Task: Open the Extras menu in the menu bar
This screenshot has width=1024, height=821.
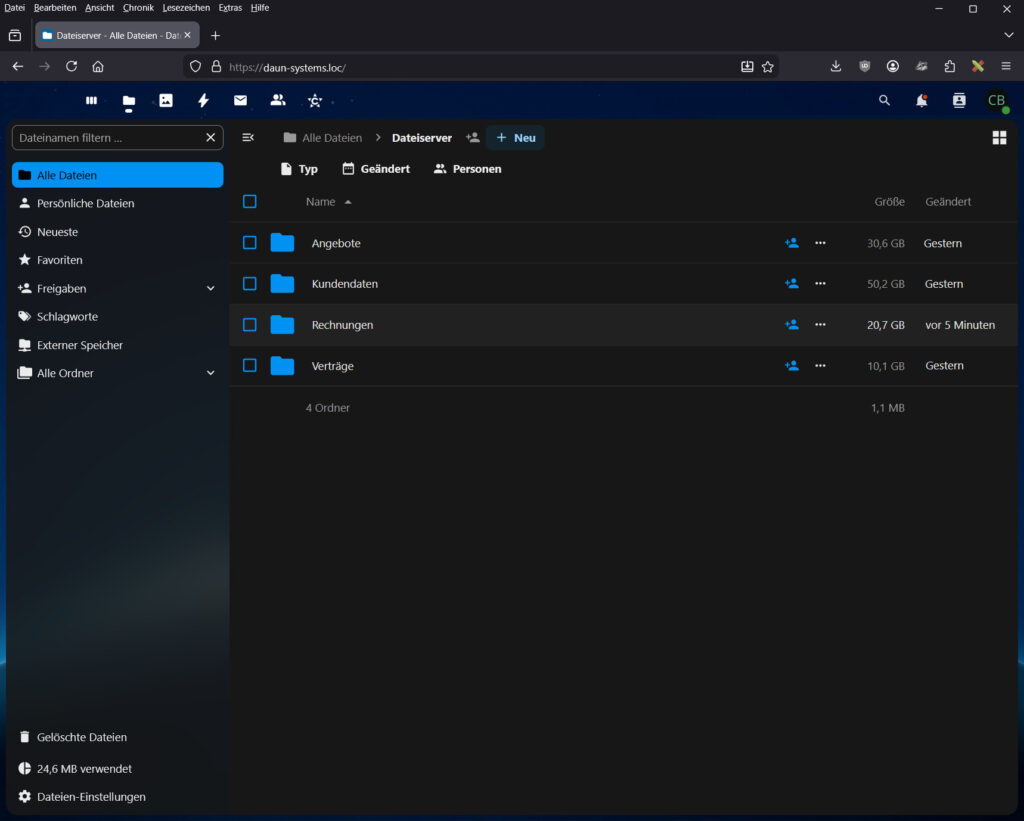Action: (x=230, y=7)
